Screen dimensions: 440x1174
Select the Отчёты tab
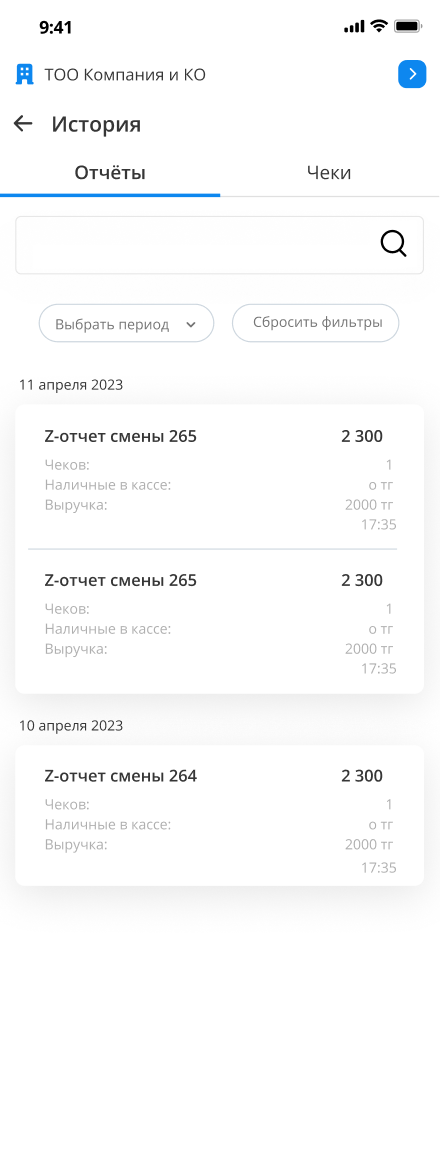click(x=110, y=173)
